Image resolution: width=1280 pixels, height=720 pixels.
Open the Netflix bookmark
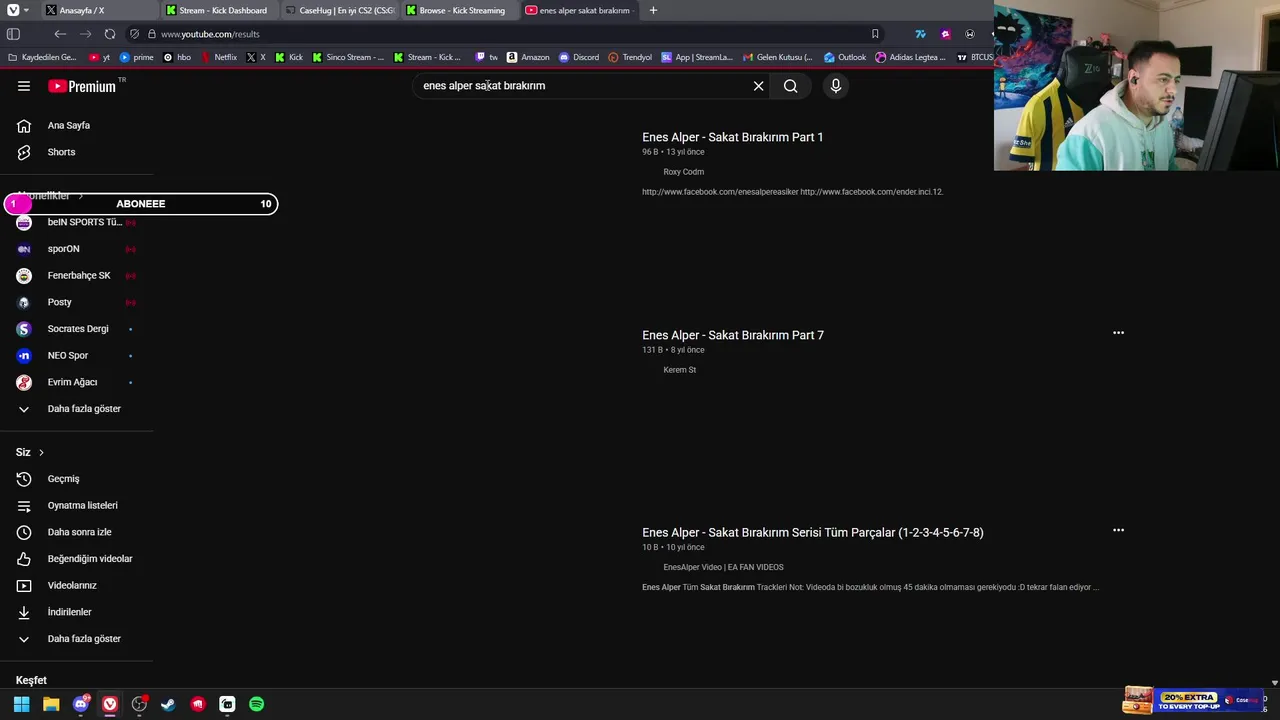pos(218,57)
